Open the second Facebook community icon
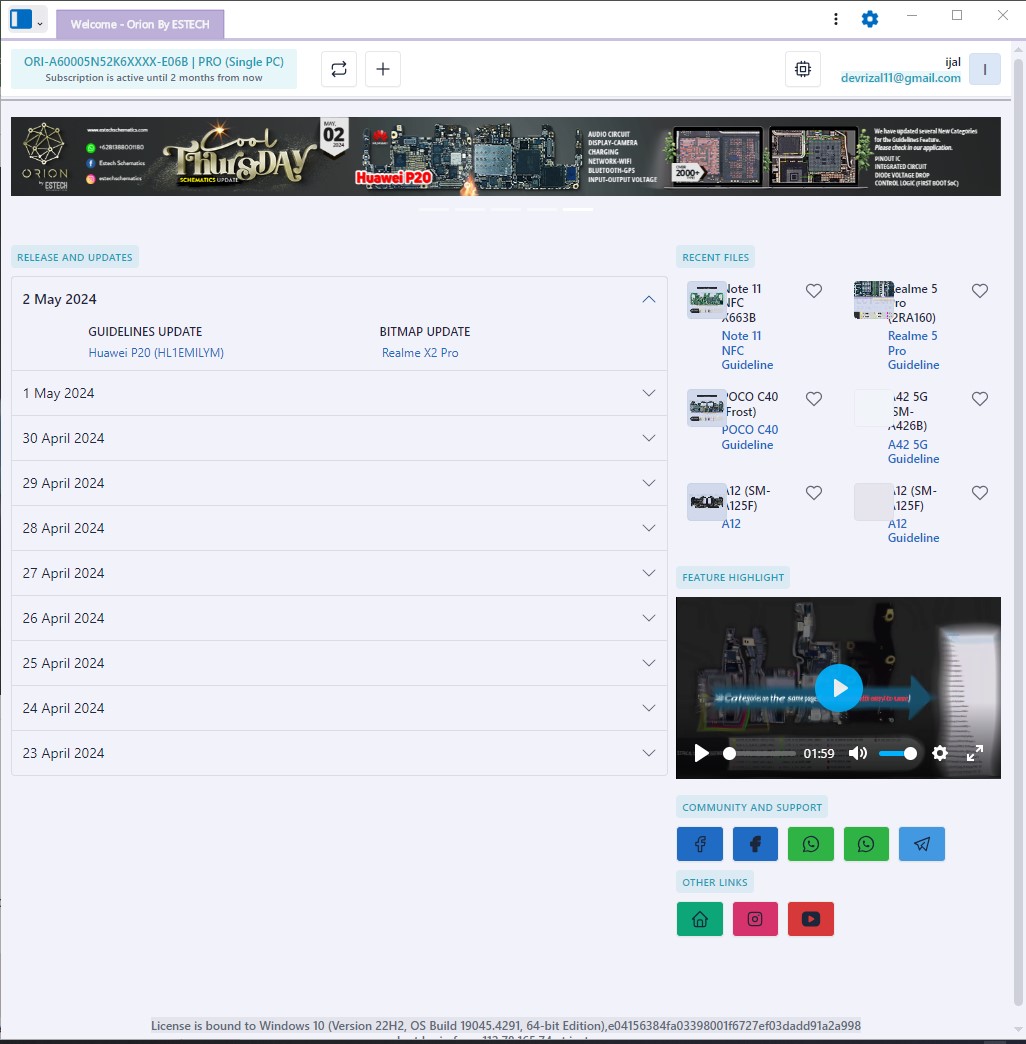Screen dimensions: 1026x1044 coord(755,844)
